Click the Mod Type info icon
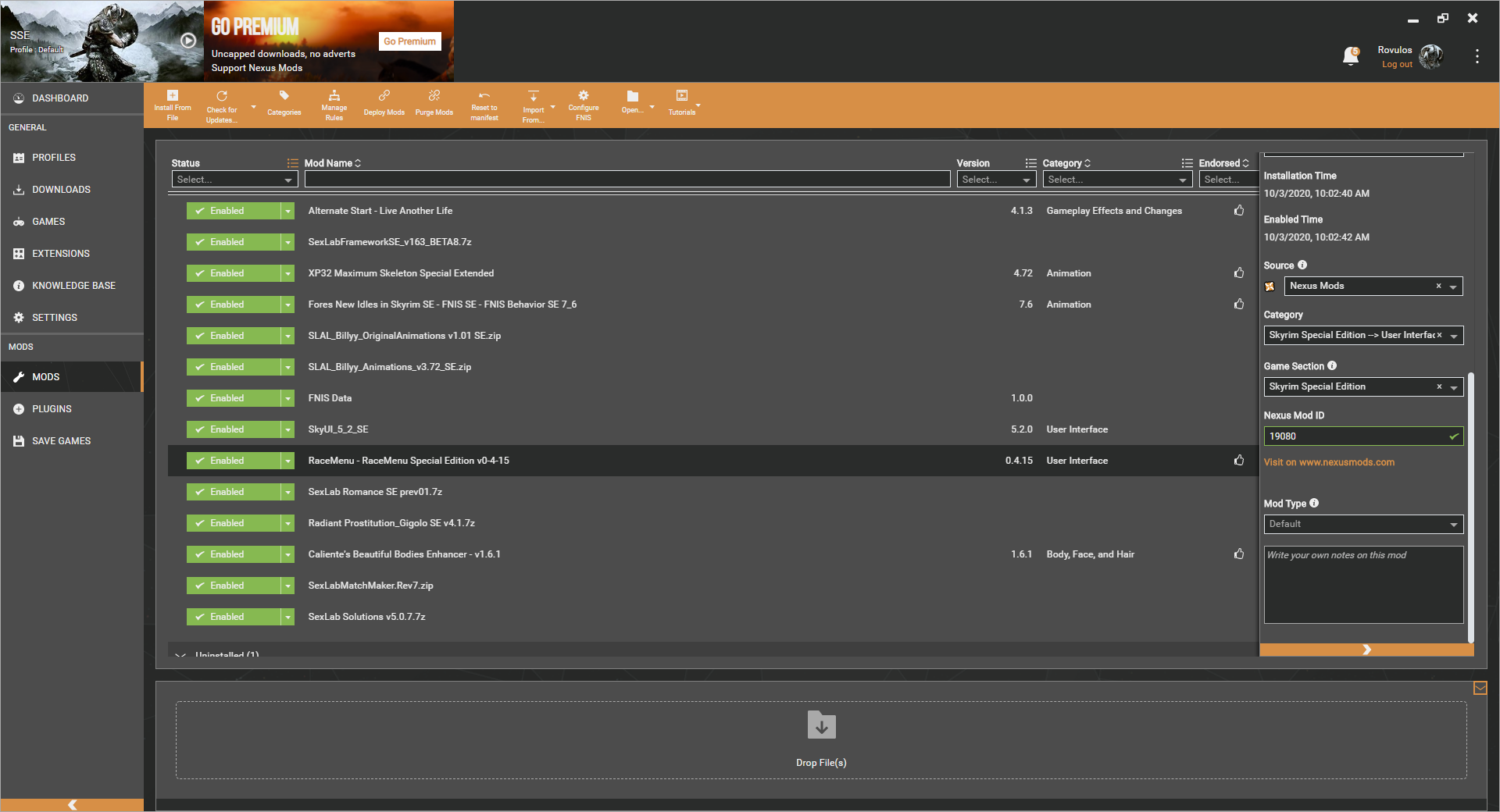This screenshot has width=1500, height=812. click(x=1314, y=503)
